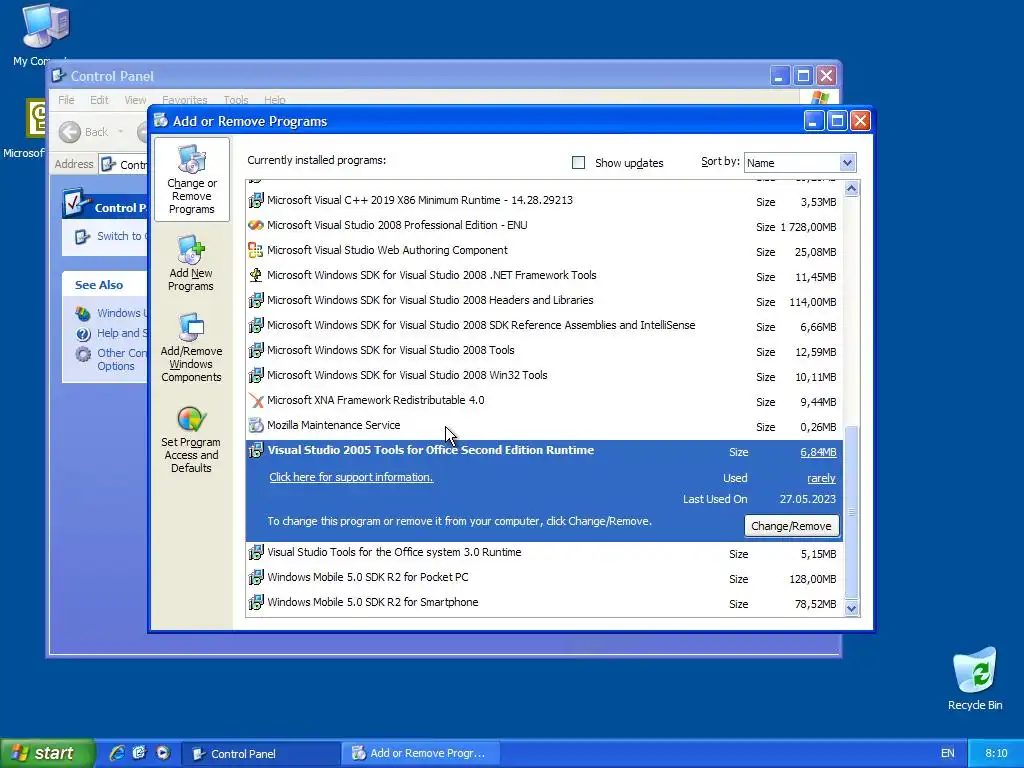Select Windows SDK for Visual Studio 2008 Win32 Tools

point(544,376)
